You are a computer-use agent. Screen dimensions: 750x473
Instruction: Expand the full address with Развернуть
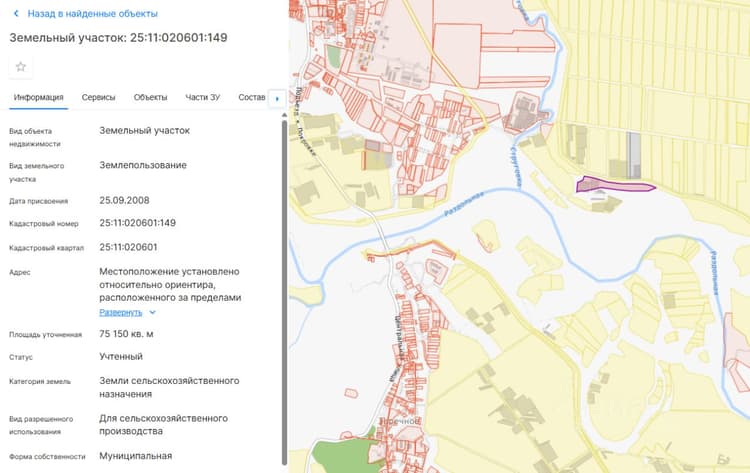pyautogui.click(x=121, y=312)
